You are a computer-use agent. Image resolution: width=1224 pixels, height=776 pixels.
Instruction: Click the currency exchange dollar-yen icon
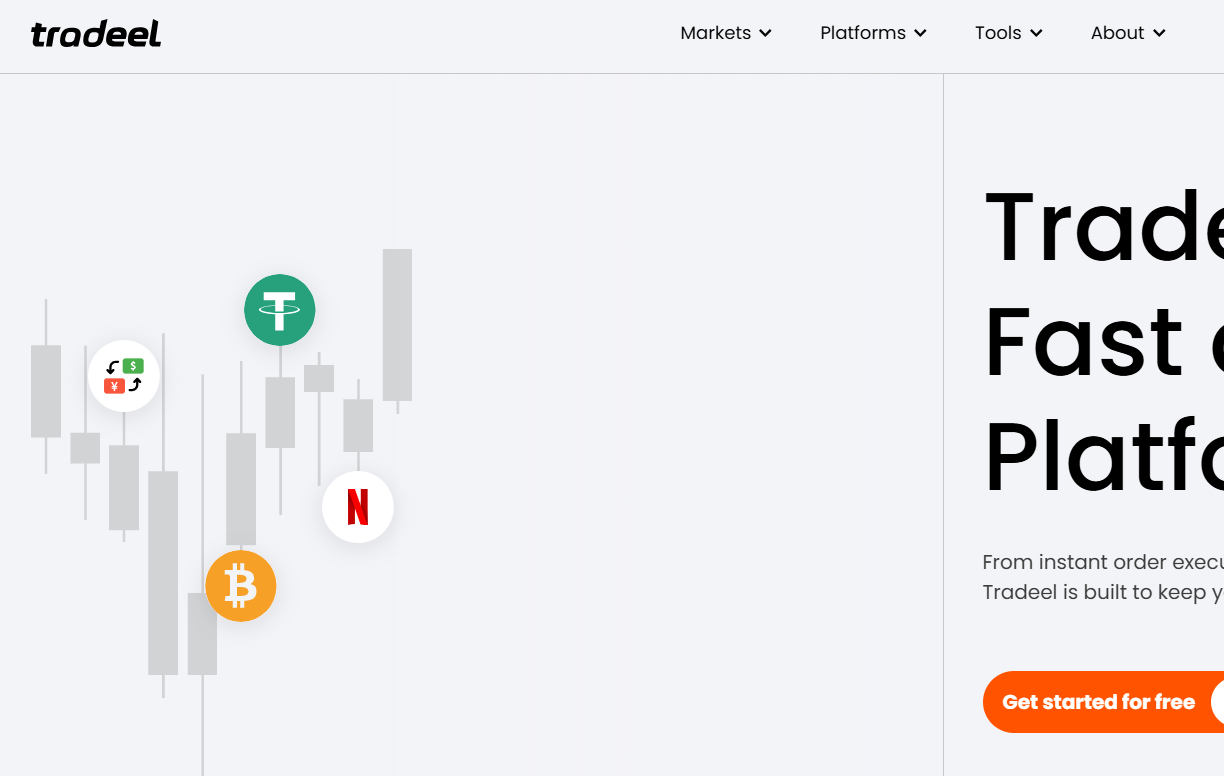[x=124, y=376]
